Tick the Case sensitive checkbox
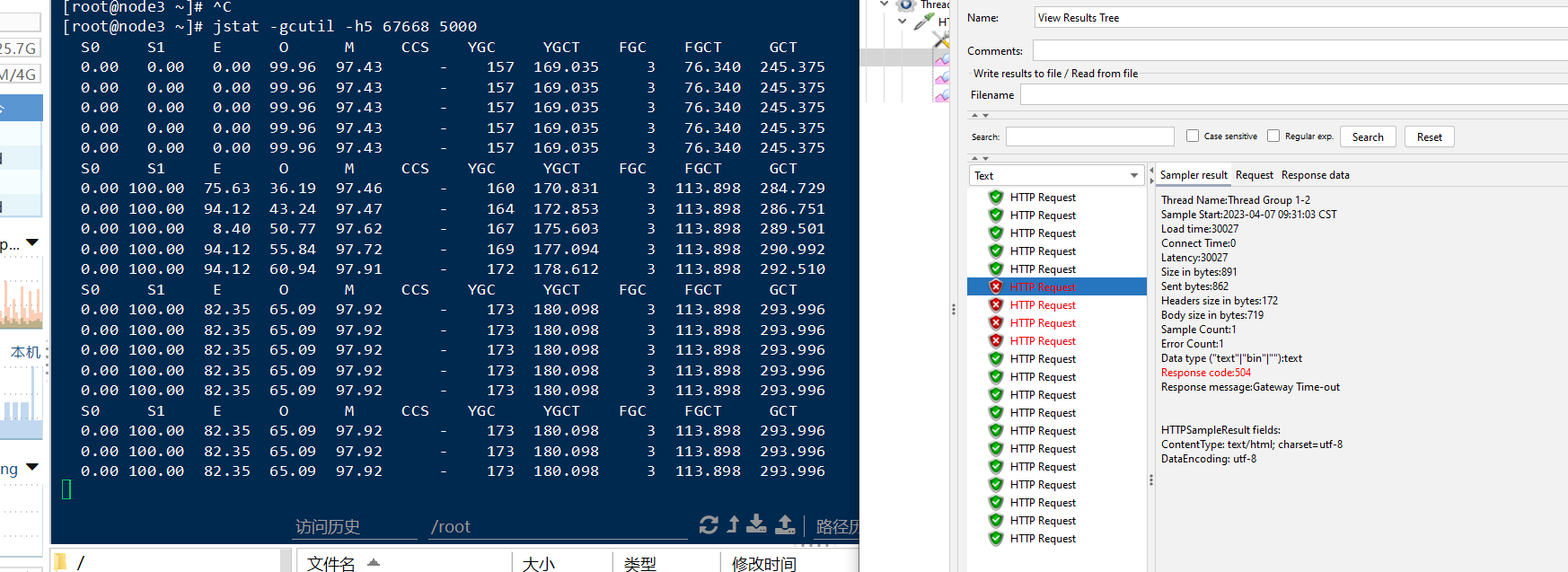 coord(1193,136)
